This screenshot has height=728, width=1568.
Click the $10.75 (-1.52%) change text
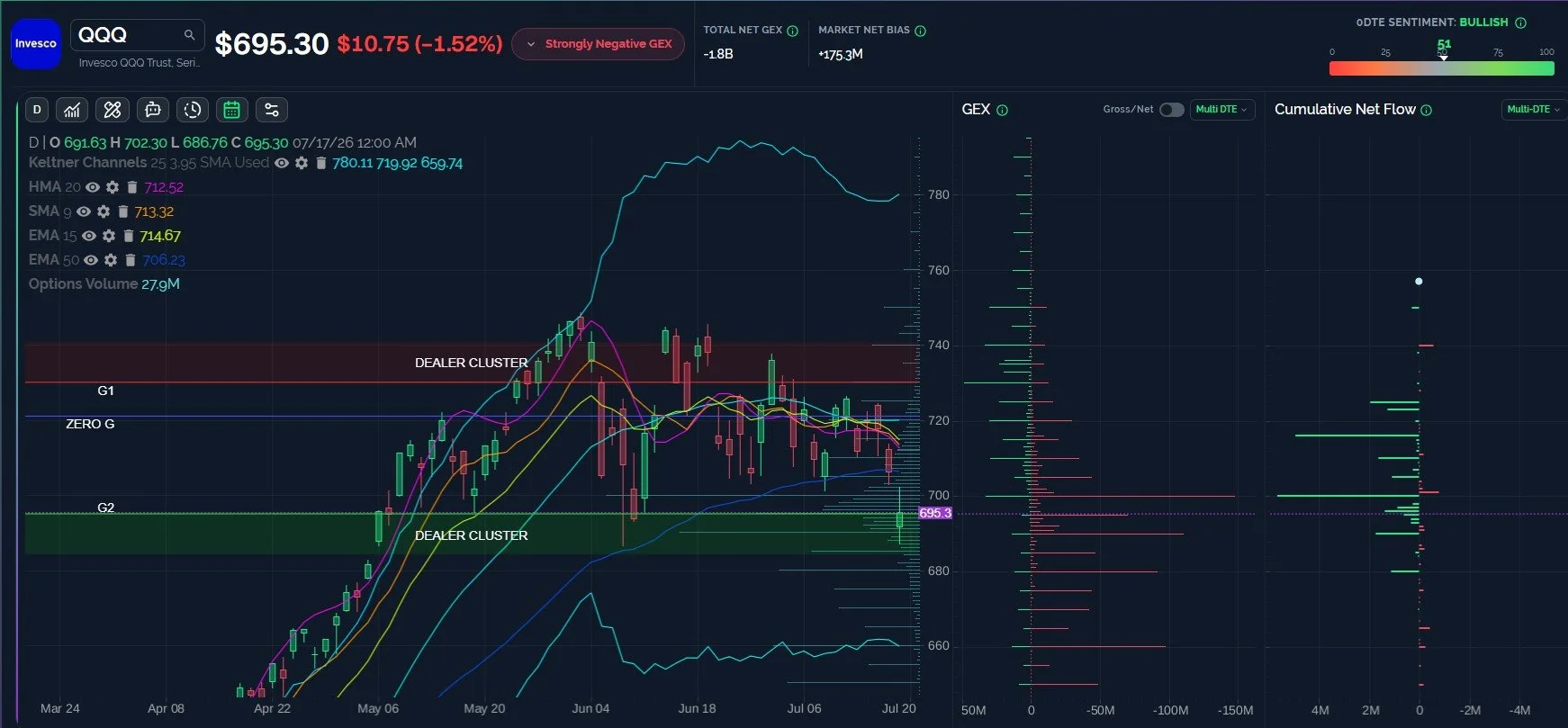coord(419,44)
